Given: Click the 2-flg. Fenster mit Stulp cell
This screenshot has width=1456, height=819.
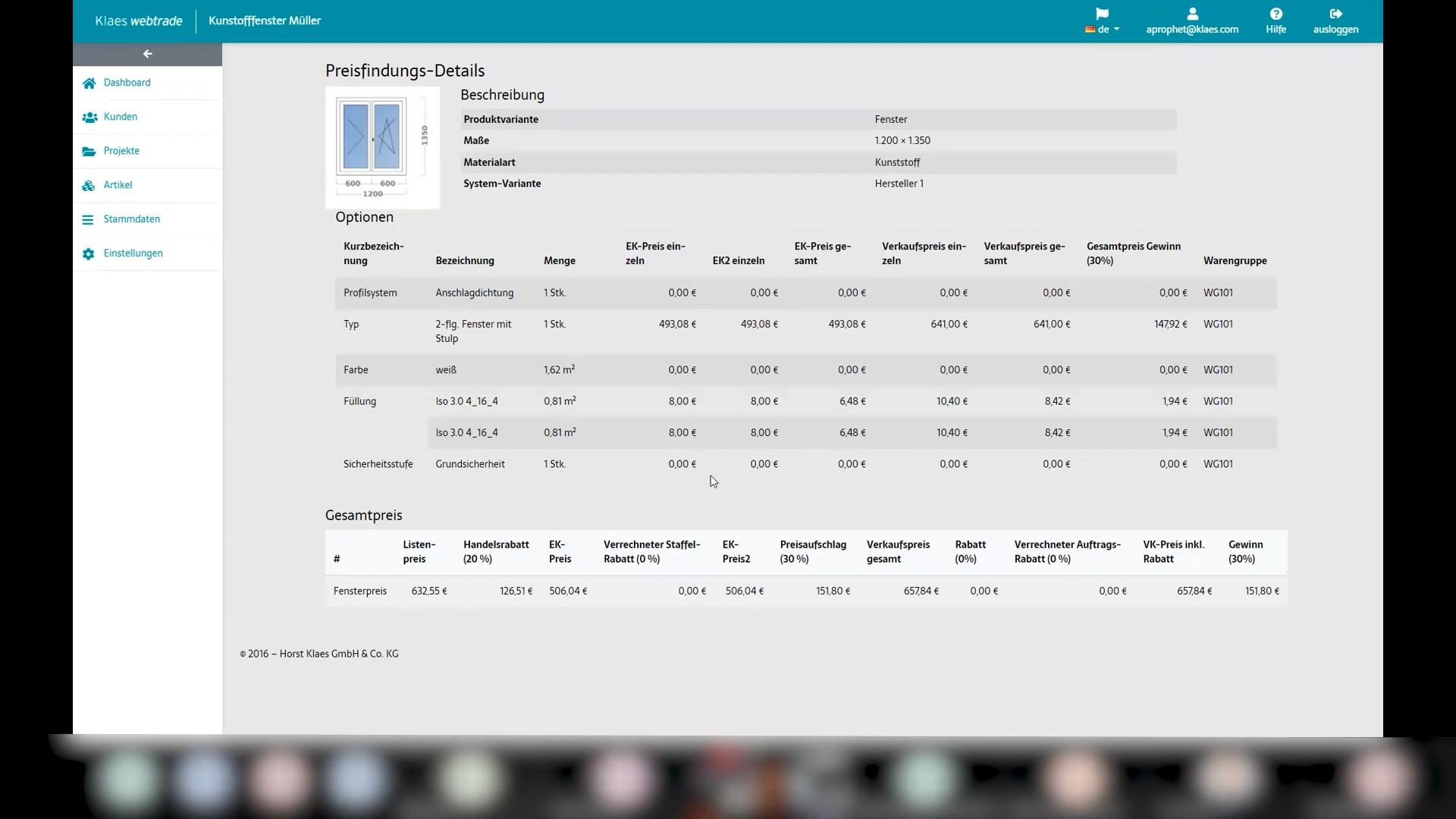Looking at the screenshot, I should click(473, 331).
